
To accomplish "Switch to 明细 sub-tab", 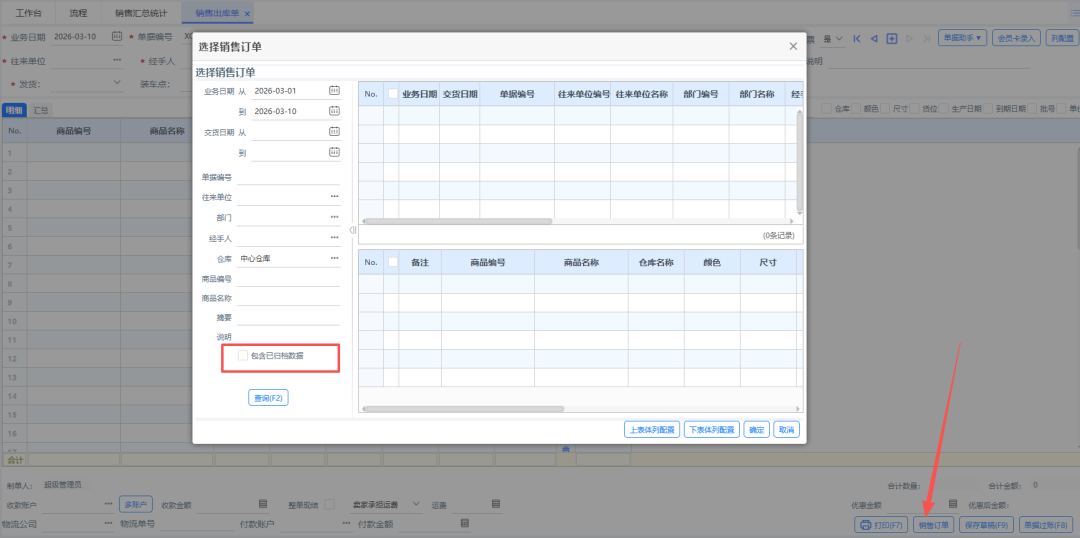I will (14, 110).
